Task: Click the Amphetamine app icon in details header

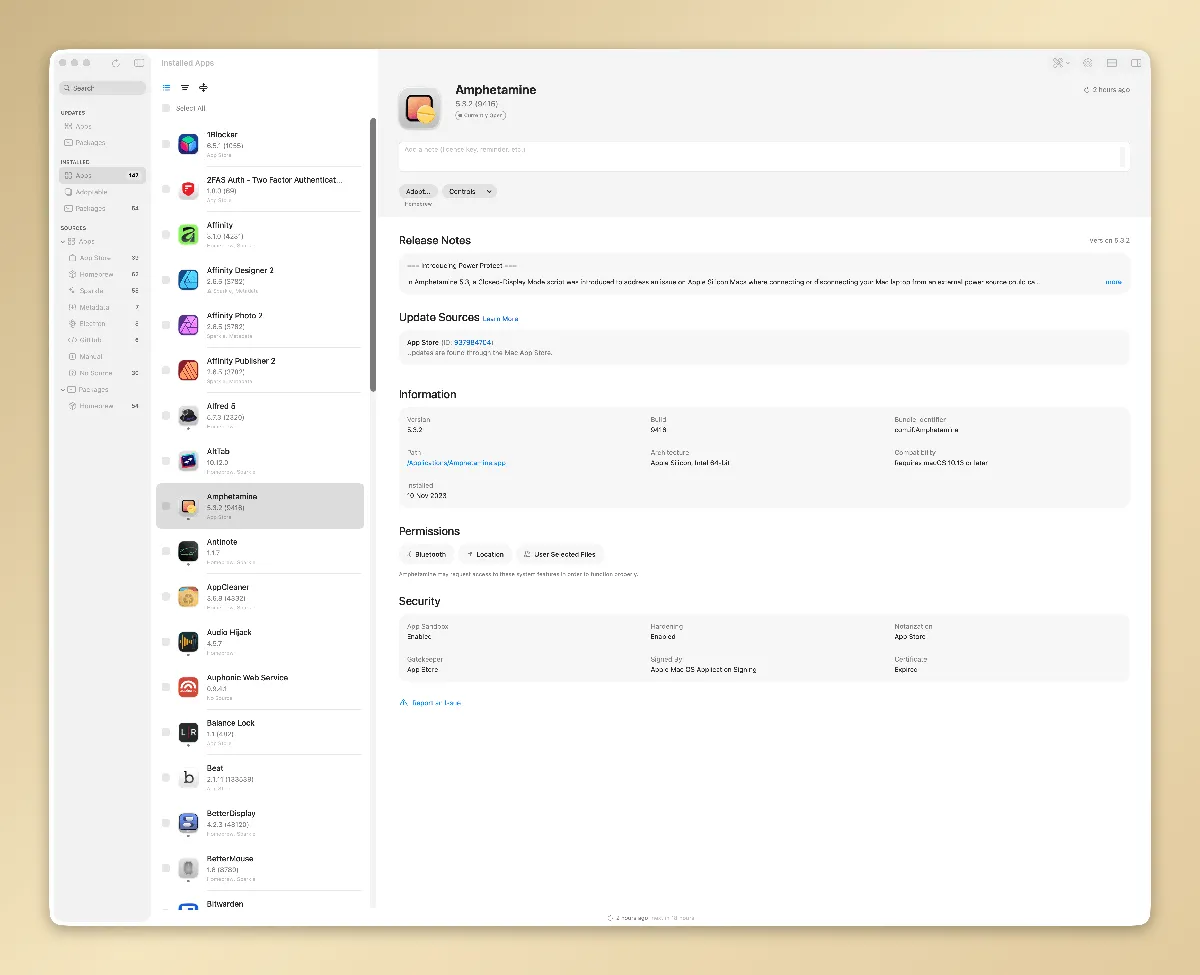Action: click(x=419, y=109)
